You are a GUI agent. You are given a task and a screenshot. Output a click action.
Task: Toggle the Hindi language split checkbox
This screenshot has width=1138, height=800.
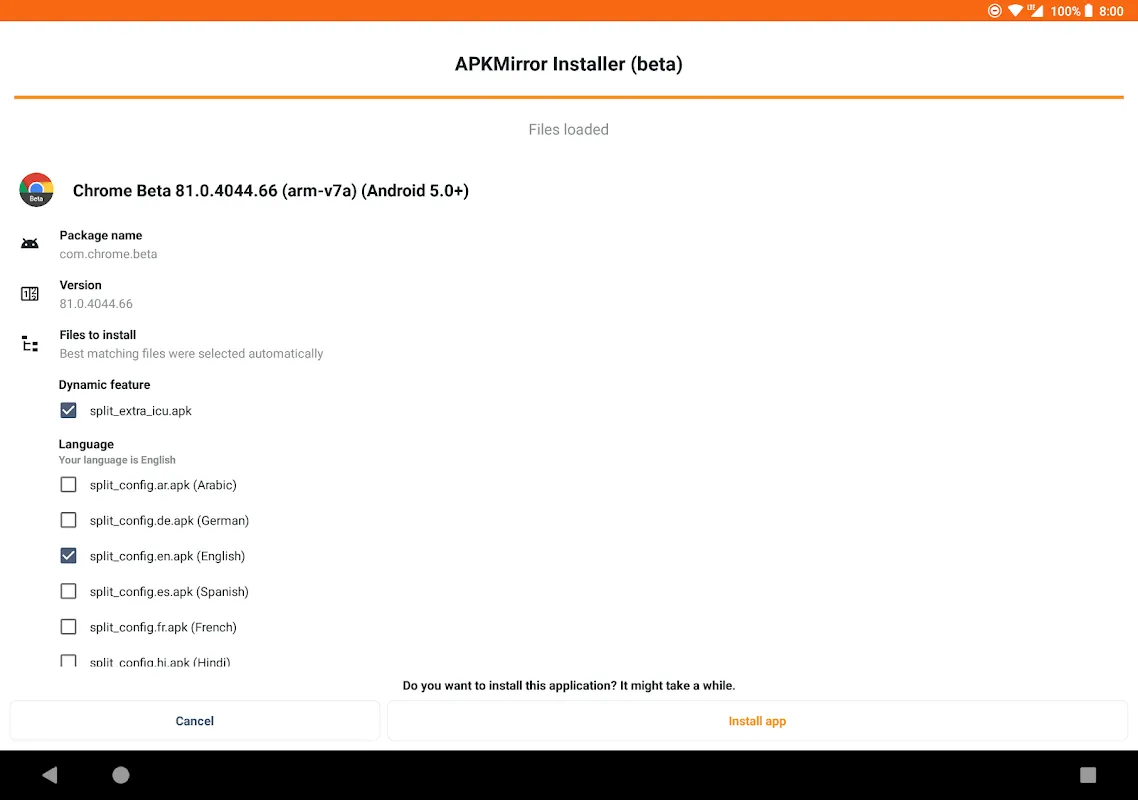(68, 661)
